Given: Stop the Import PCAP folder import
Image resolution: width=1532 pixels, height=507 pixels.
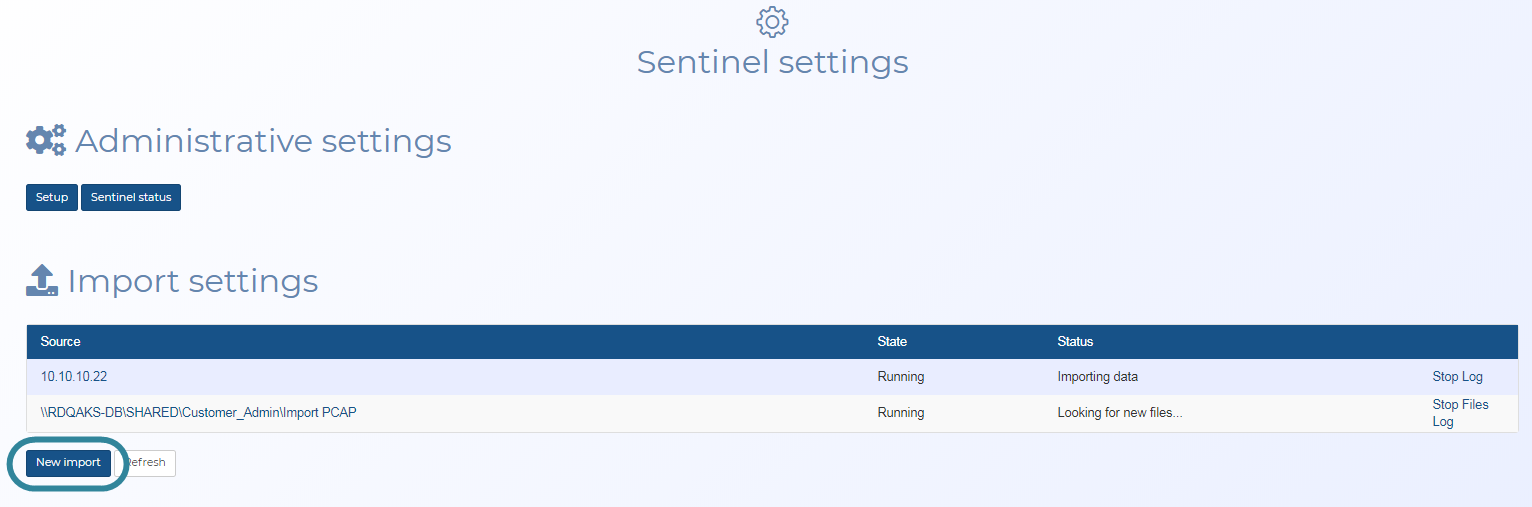Looking at the screenshot, I should click(x=1445, y=405).
